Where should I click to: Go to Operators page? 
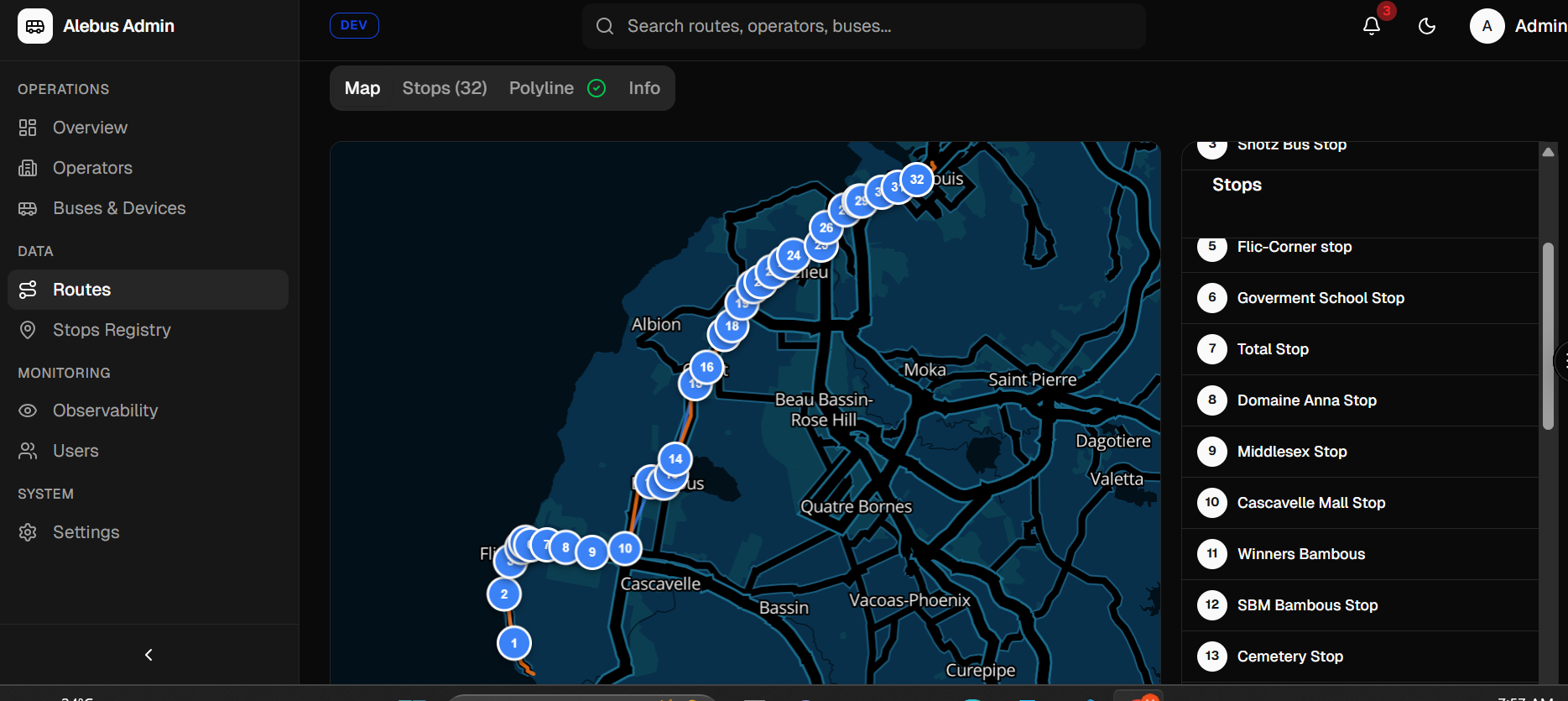[148, 168]
